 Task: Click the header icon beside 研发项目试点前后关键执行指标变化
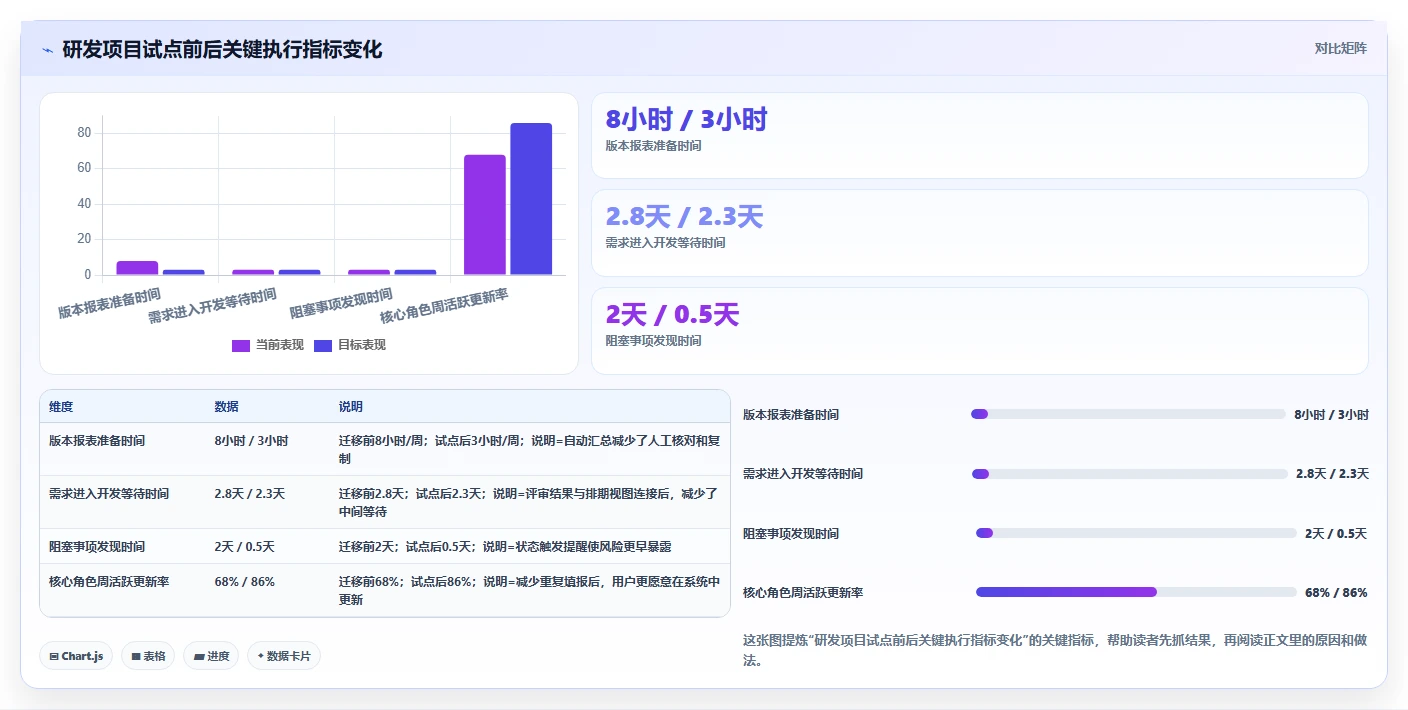47,50
